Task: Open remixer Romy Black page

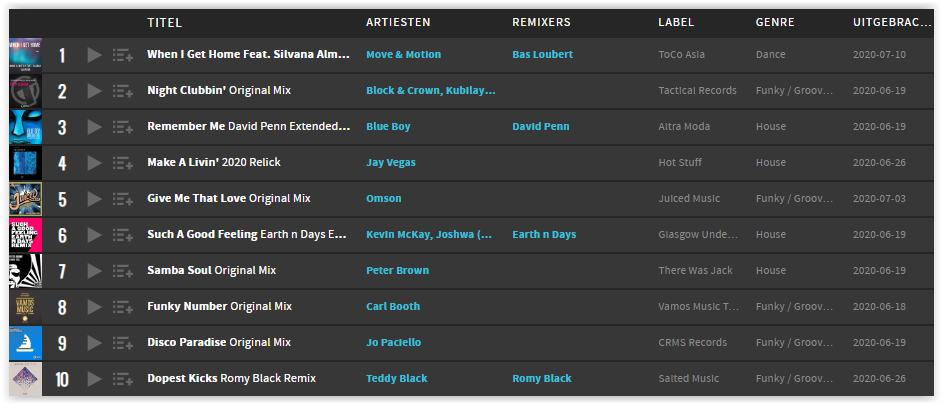Action: (542, 379)
